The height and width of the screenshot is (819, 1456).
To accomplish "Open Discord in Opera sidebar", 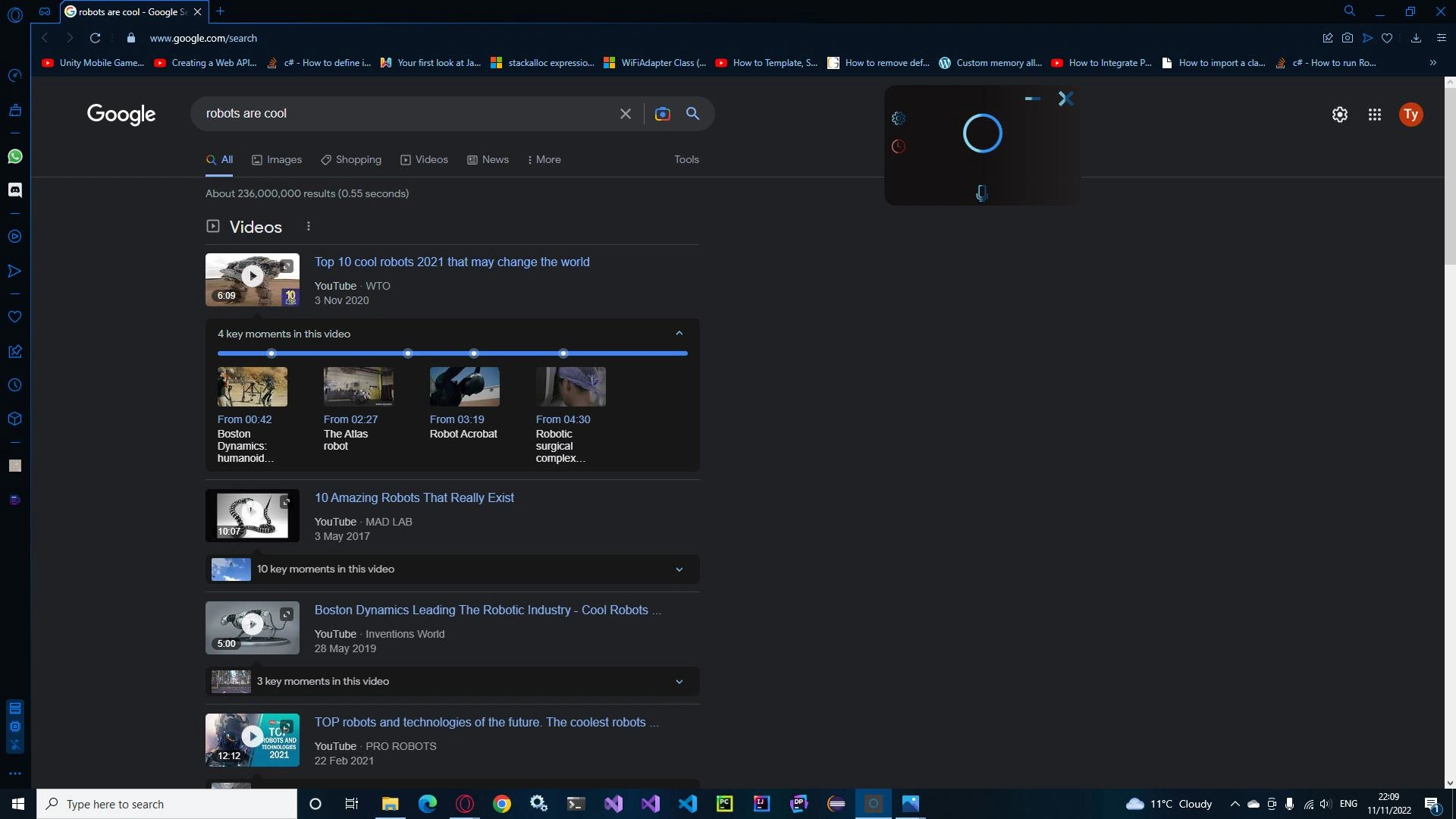I will [14, 190].
